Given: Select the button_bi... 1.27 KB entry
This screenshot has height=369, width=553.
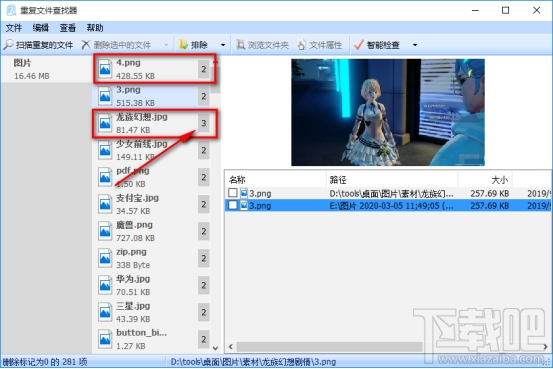Looking at the screenshot, I should pyautogui.click(x=152, y=339).
